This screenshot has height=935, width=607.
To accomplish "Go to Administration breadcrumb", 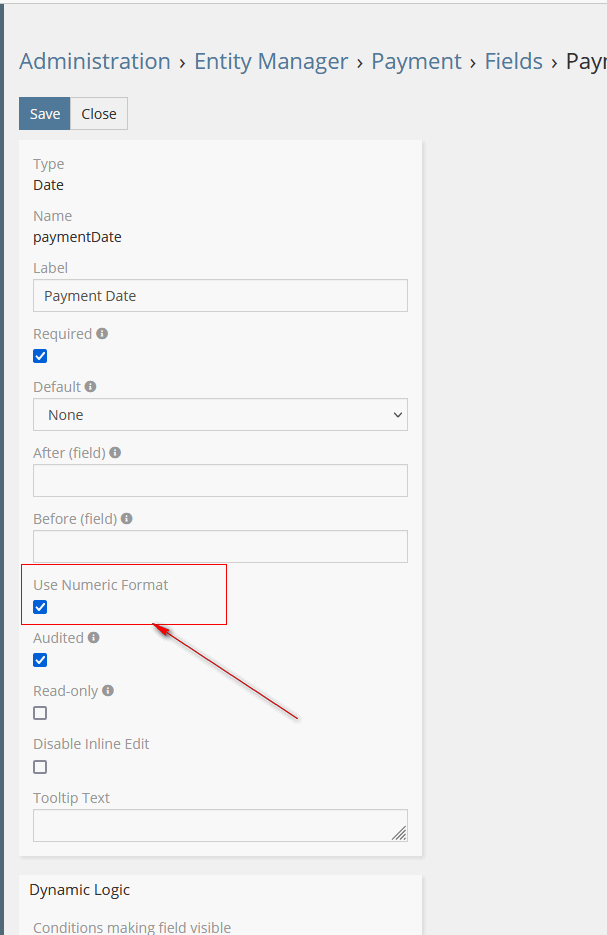I will click(95, 61).
